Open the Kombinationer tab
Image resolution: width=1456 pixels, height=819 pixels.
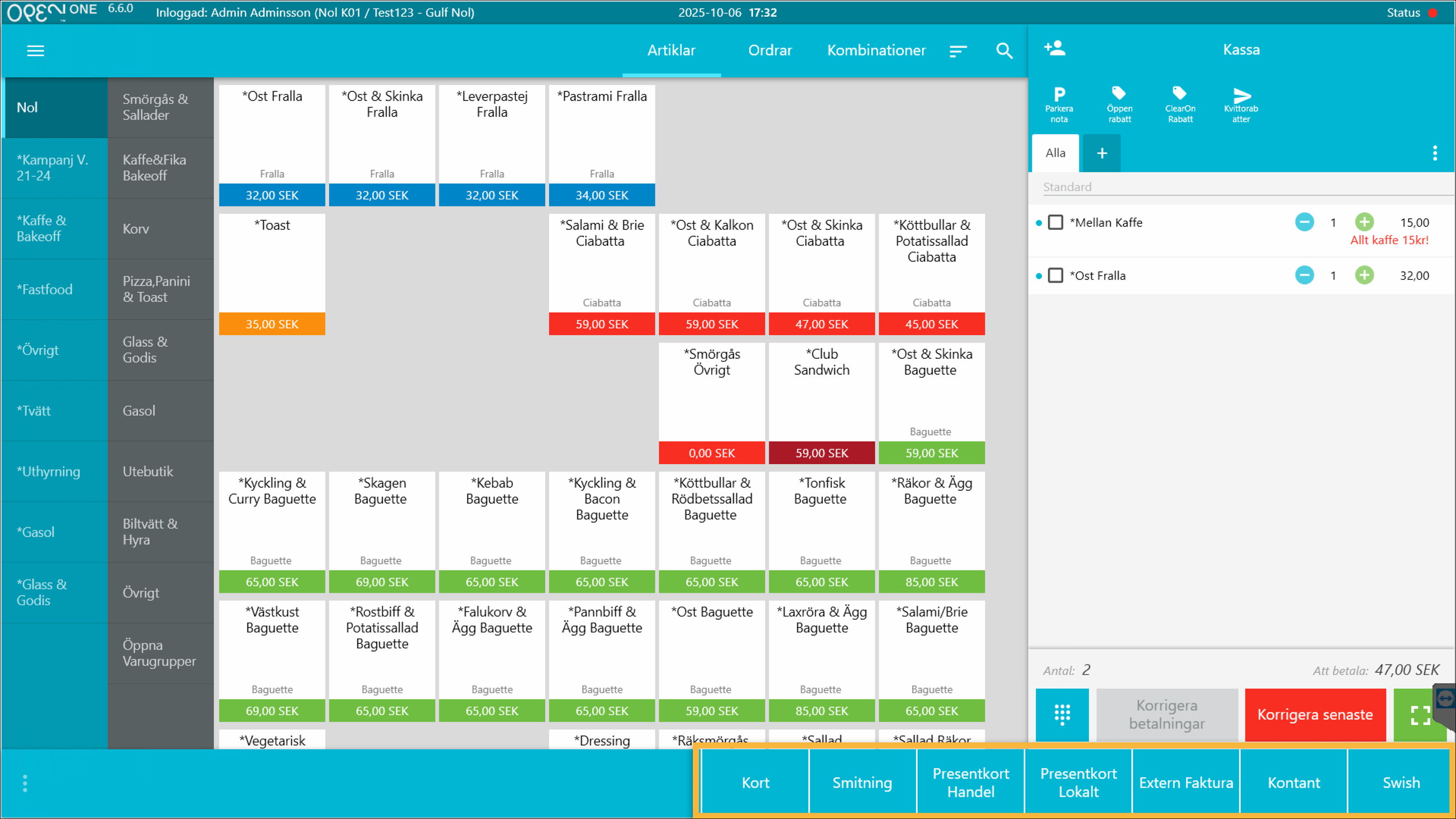click(876, 50)
